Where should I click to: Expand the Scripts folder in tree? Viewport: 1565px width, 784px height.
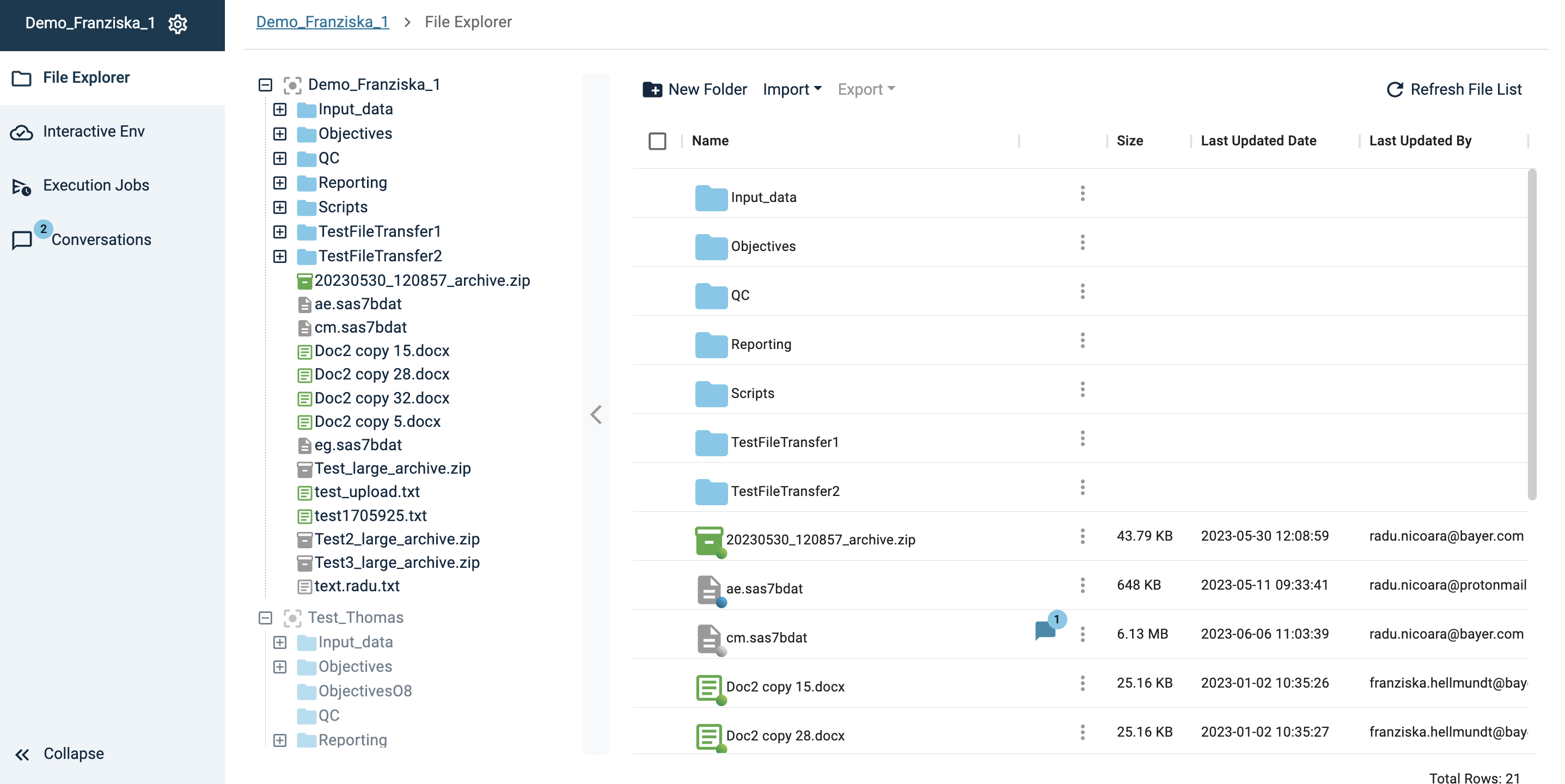(279, 207)
